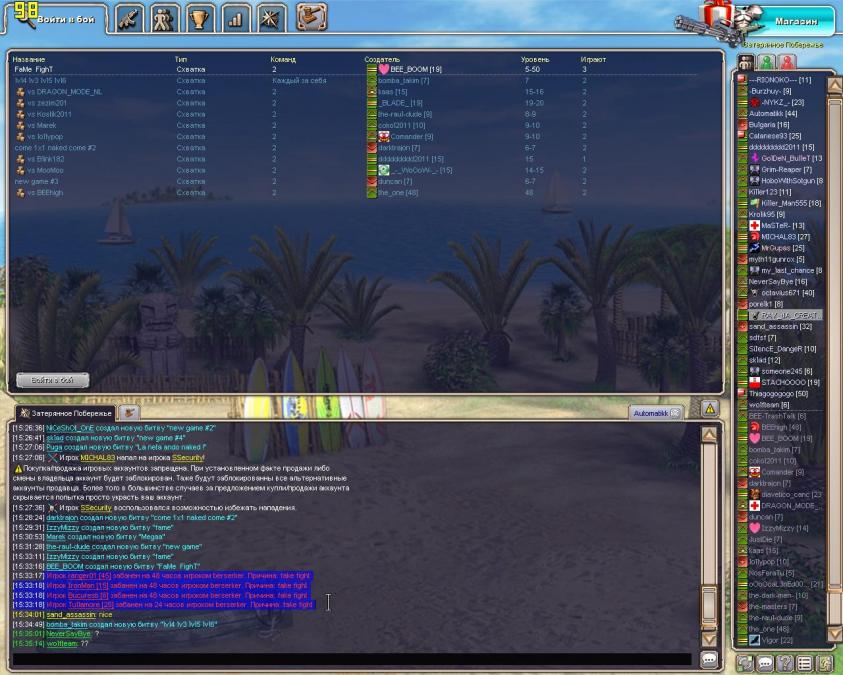Open the auction gavel icon
This screenshot has width=843, height=675.
pos(313,16)
